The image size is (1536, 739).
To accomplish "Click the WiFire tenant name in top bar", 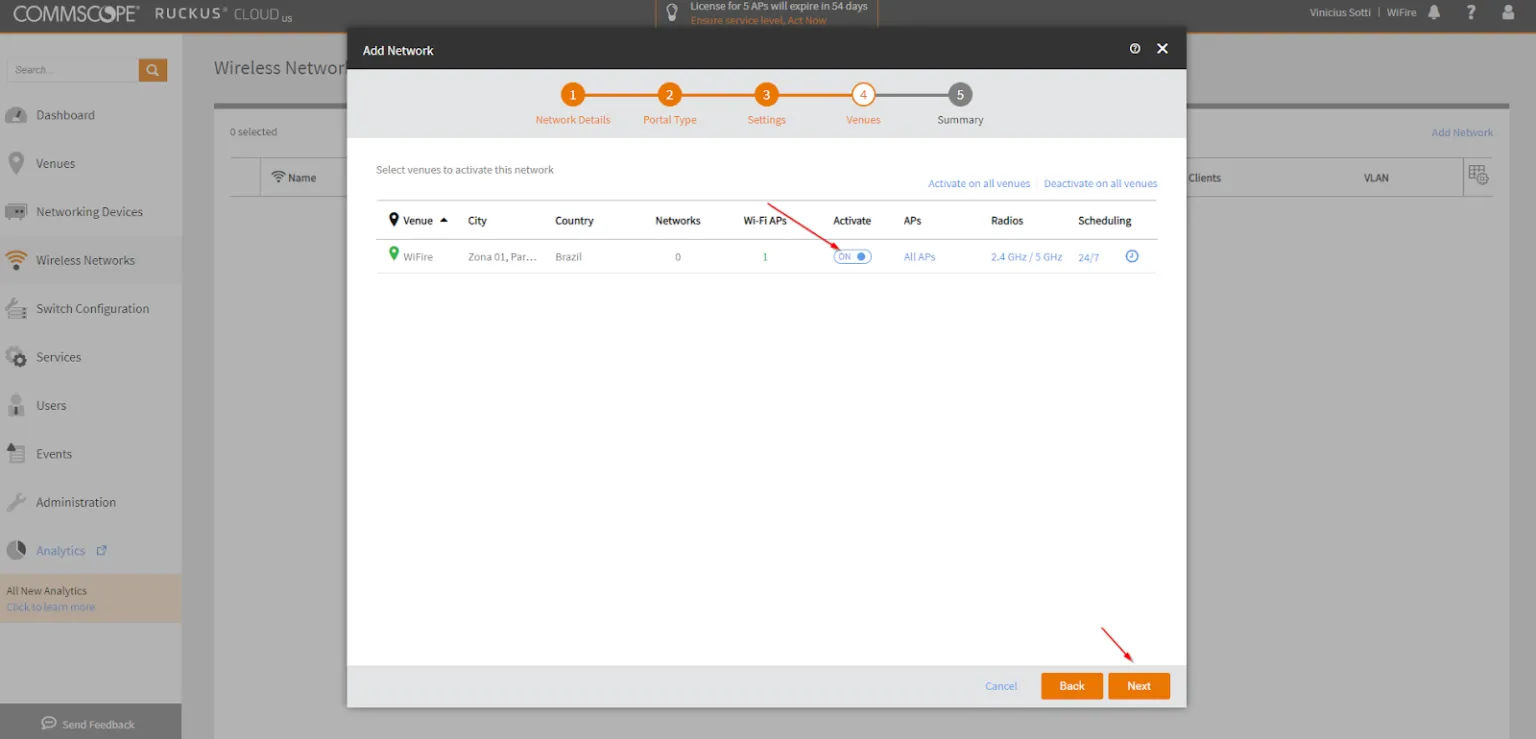I will tap(1401, 13).
